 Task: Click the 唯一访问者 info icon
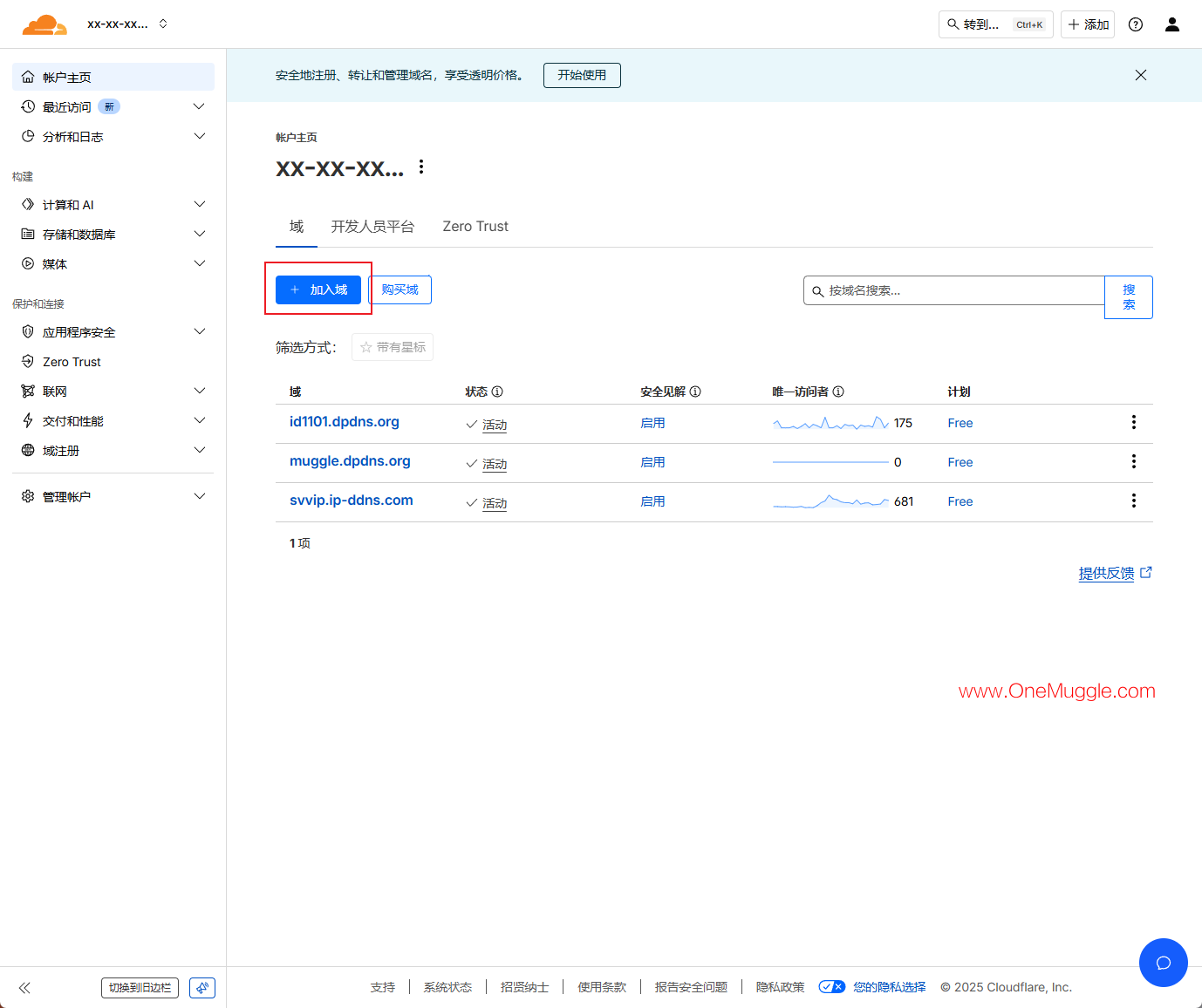pyautogui.click(x=838, y=392)
